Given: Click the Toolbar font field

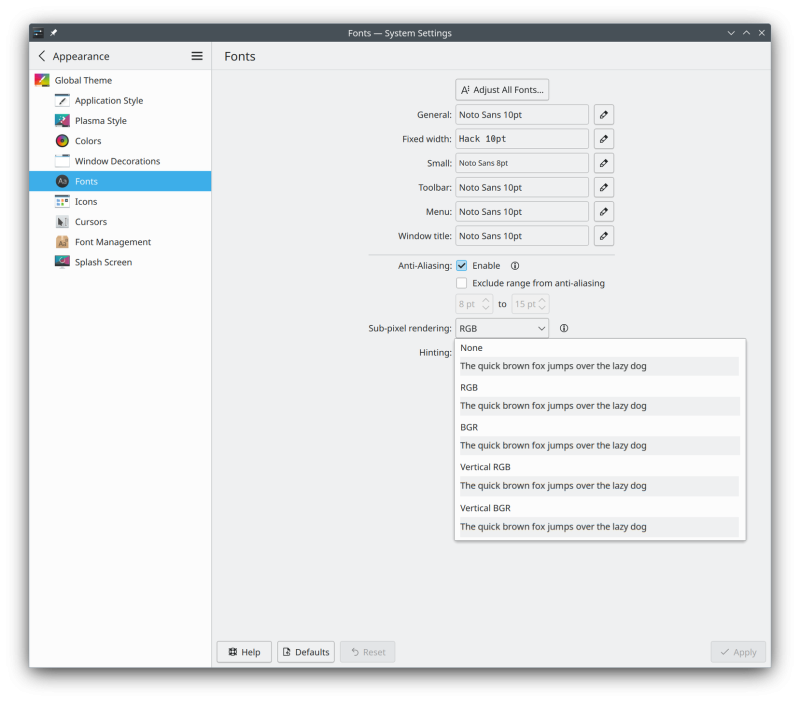Looking at the screenshot, I should 522,187.
